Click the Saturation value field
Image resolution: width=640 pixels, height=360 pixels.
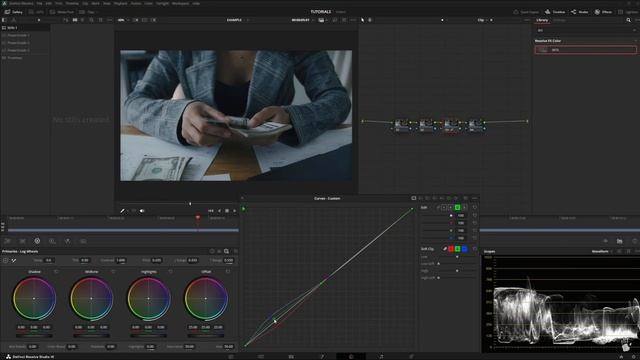189,347
